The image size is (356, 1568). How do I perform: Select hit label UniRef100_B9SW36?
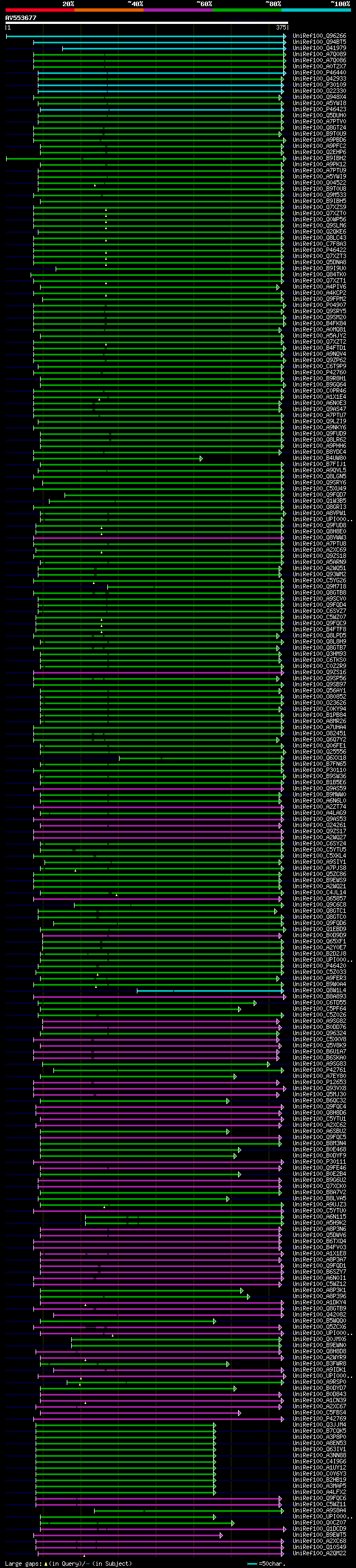point(319,776)
